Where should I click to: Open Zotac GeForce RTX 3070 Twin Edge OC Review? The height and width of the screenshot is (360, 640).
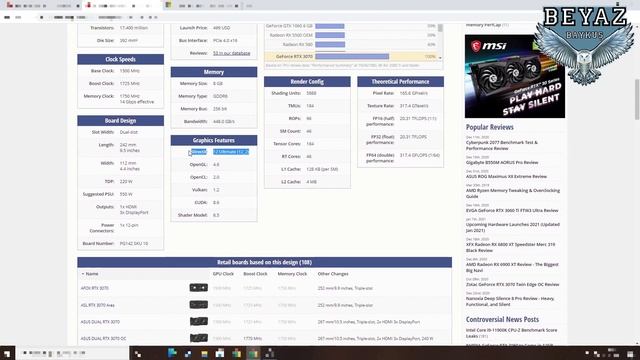pyautogui.click(x=512, y=284)
